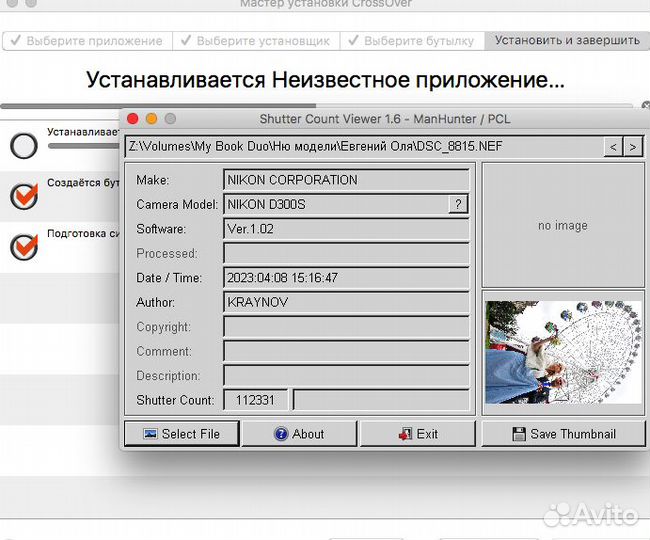The image size is (650, 540).
Task: Click the orange checkmark for bottle creation step
Action: tap(23, 196)
